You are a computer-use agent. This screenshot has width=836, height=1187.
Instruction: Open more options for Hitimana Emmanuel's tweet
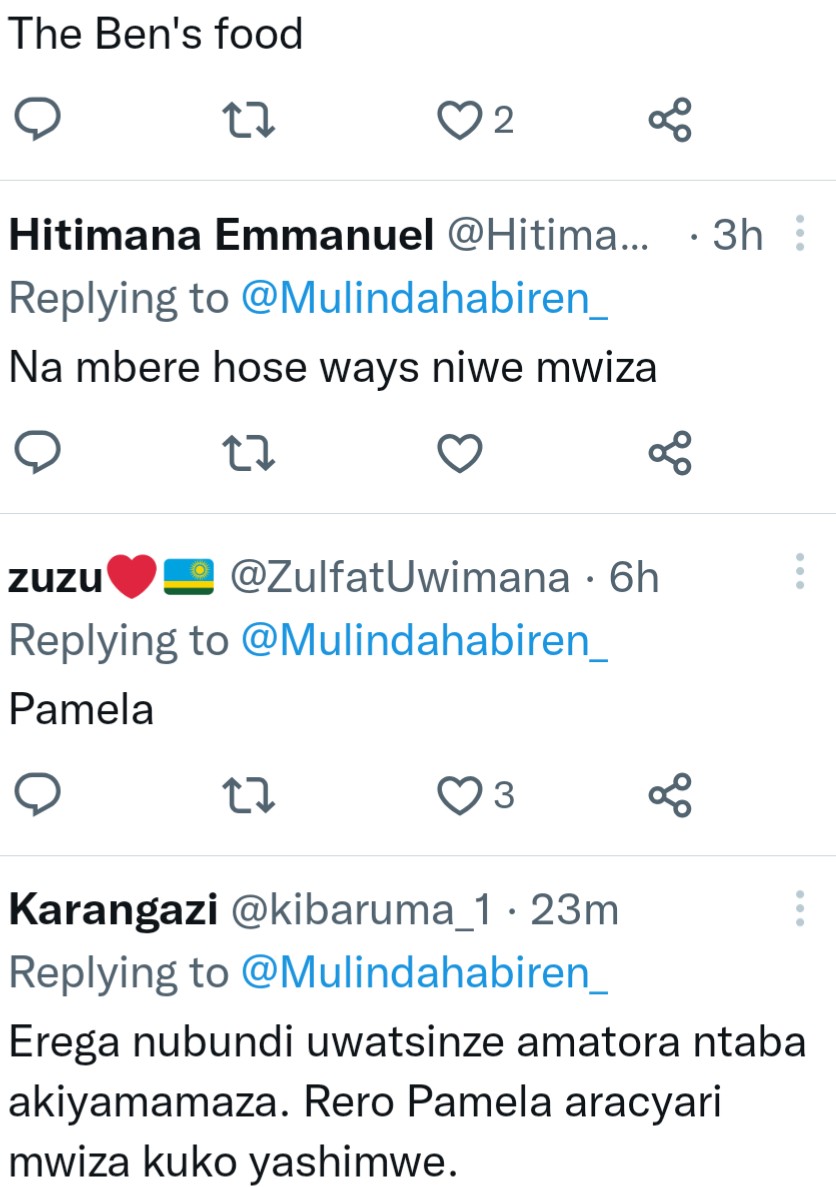[x=799, y=235]
